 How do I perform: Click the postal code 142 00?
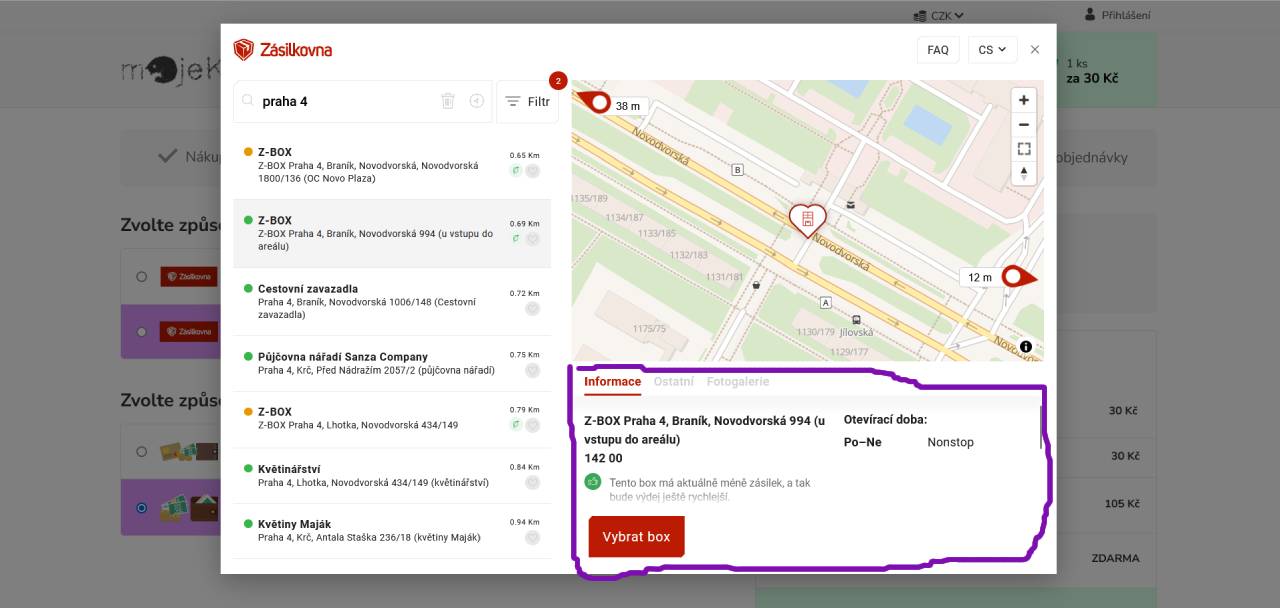point(603,458)
